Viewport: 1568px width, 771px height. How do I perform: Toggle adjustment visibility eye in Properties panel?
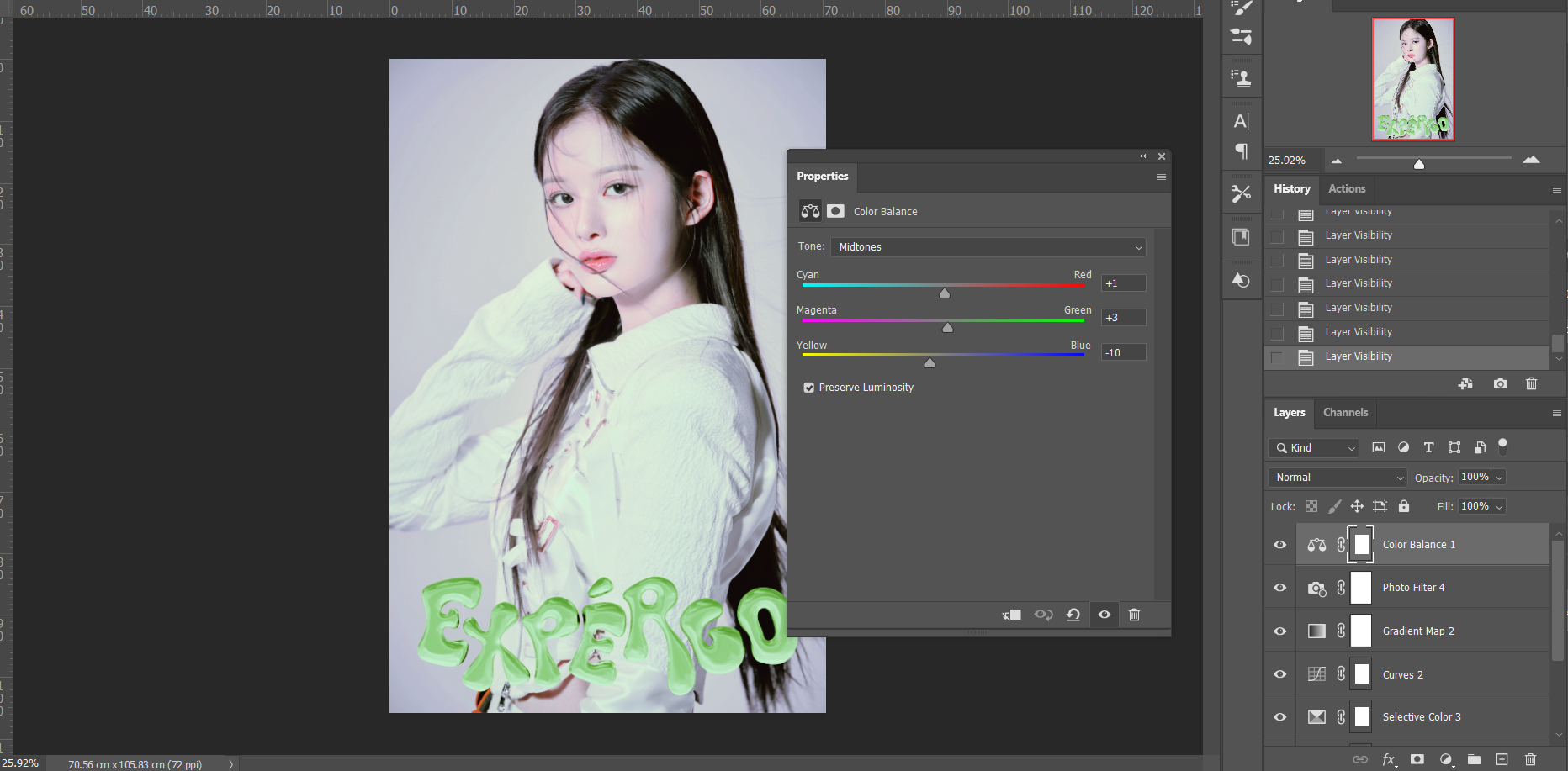tap(1104, 615)
